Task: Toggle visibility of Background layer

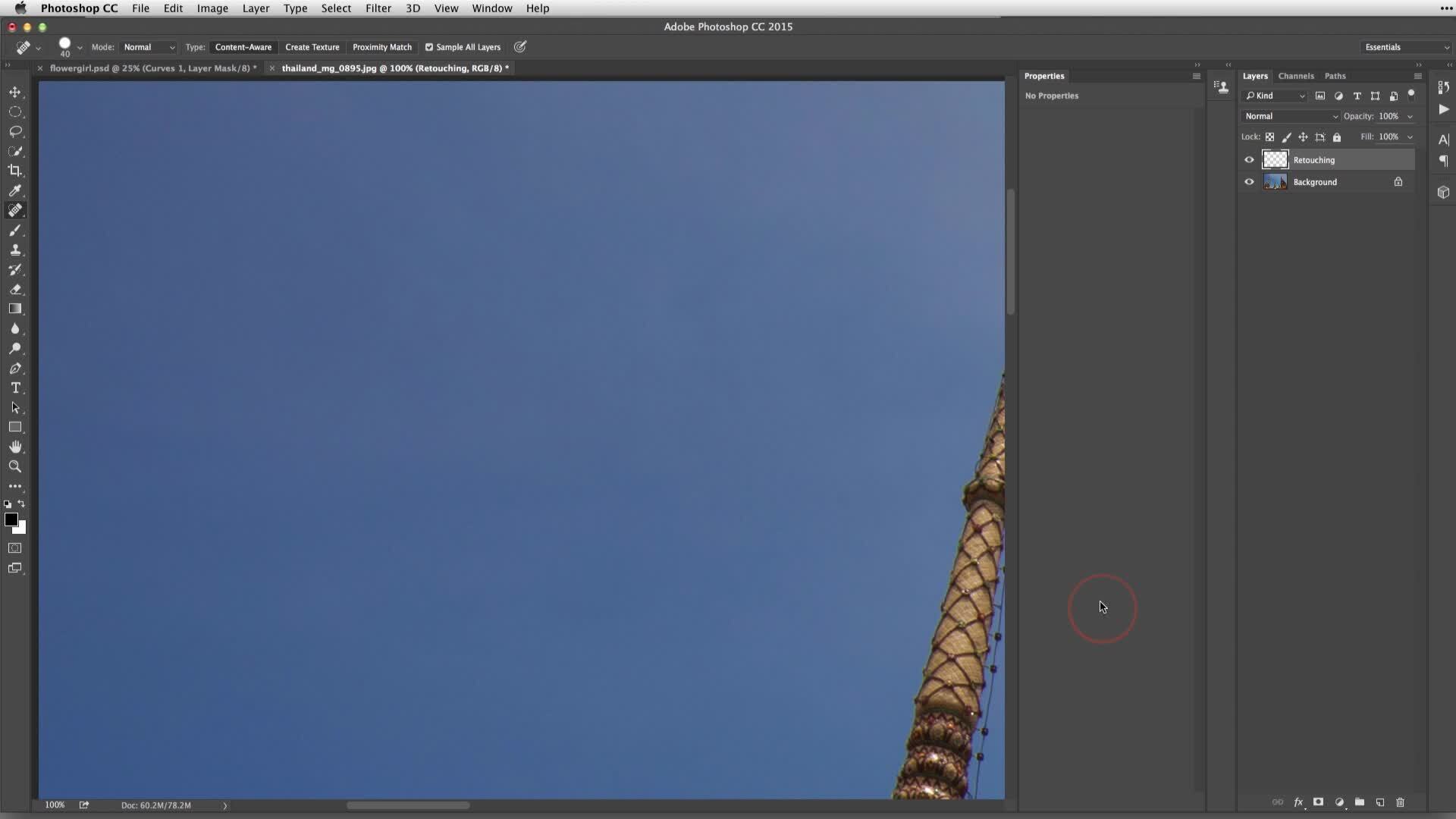Action: click(x=1249, y=182)
